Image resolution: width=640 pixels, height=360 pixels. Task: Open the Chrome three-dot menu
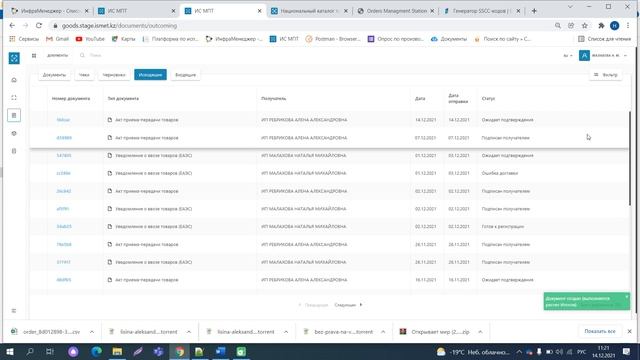click(x=628, y=25)
